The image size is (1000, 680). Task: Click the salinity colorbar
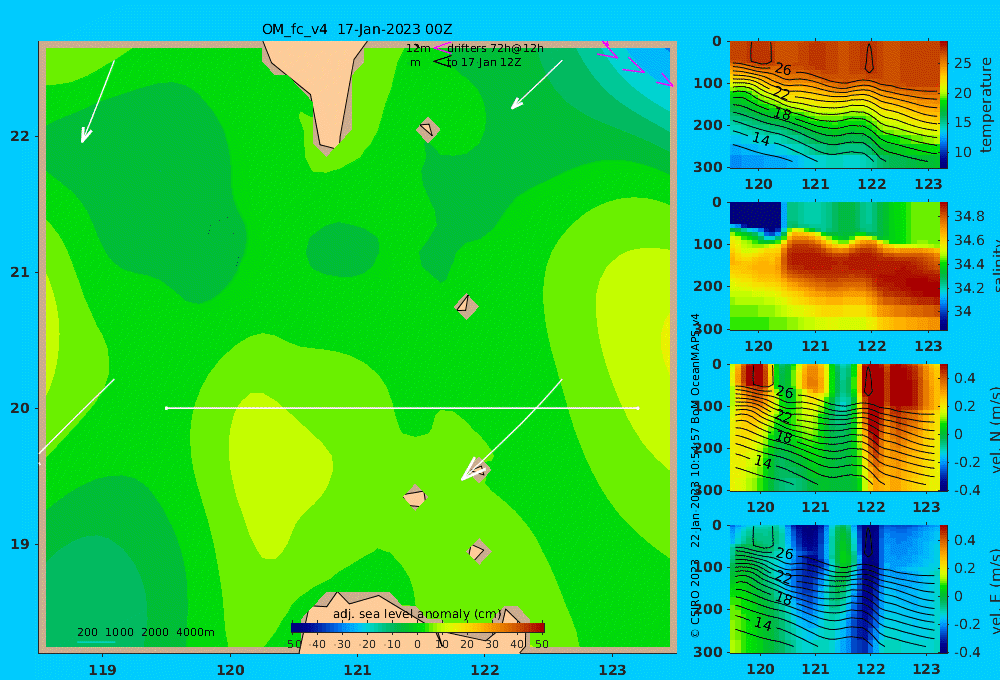[x=944, y=266]
